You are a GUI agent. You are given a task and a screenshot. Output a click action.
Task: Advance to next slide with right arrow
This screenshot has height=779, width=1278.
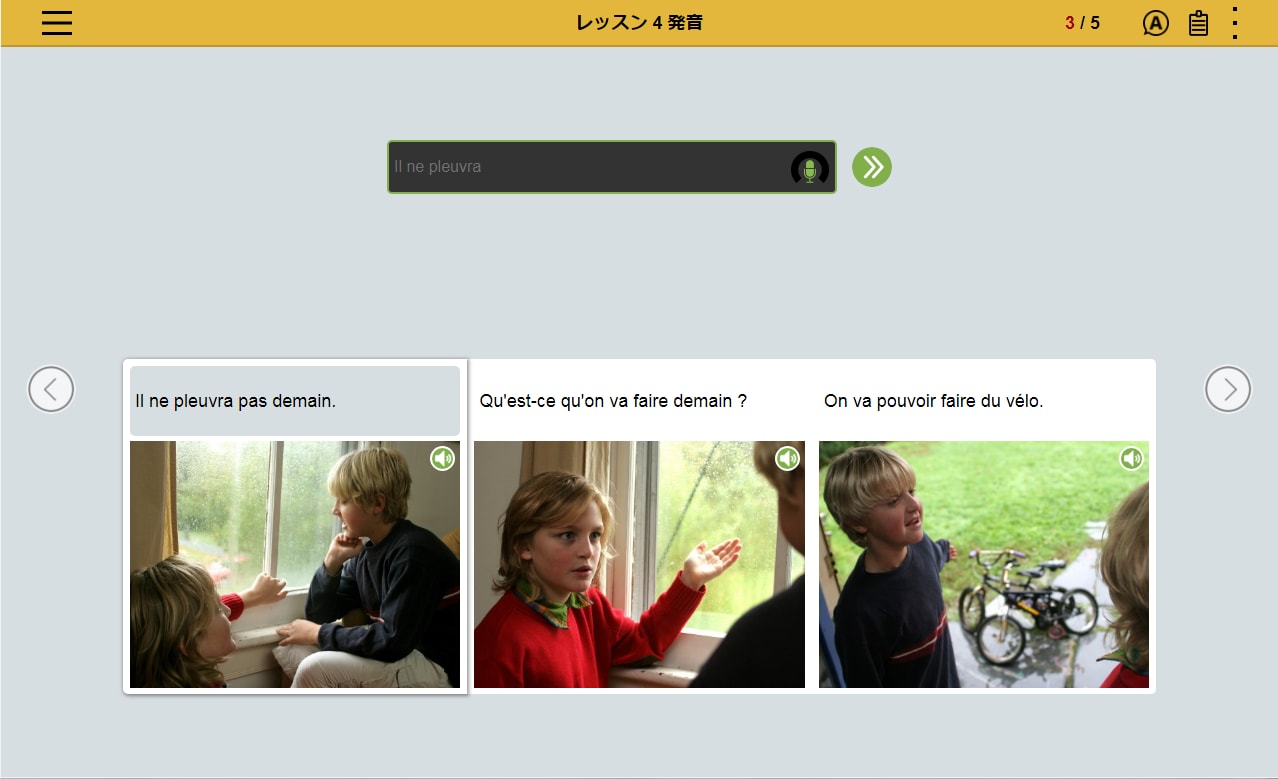[1227, 389]
